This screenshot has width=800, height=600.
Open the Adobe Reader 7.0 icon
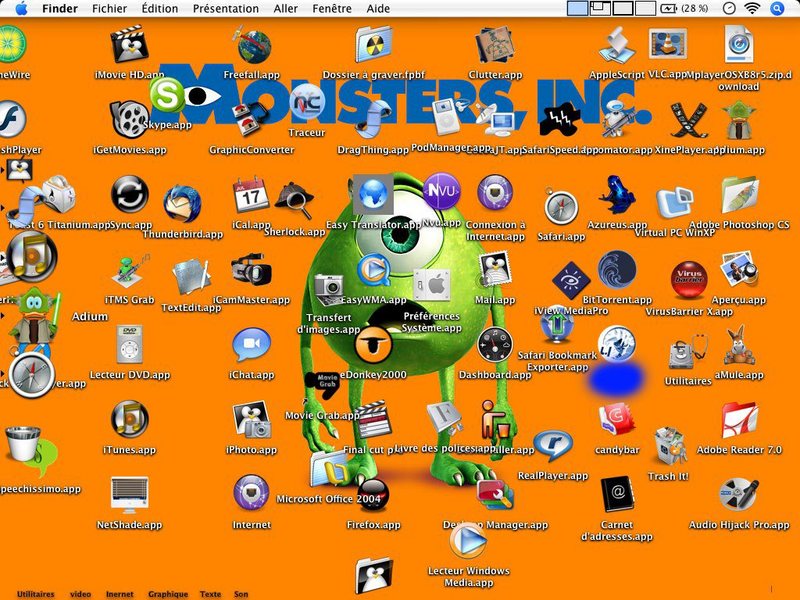pos(739,419)
